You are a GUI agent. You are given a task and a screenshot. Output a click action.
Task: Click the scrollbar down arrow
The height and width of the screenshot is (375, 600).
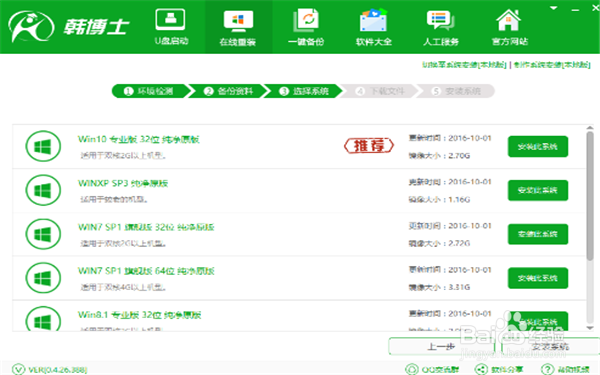(590, 328)
